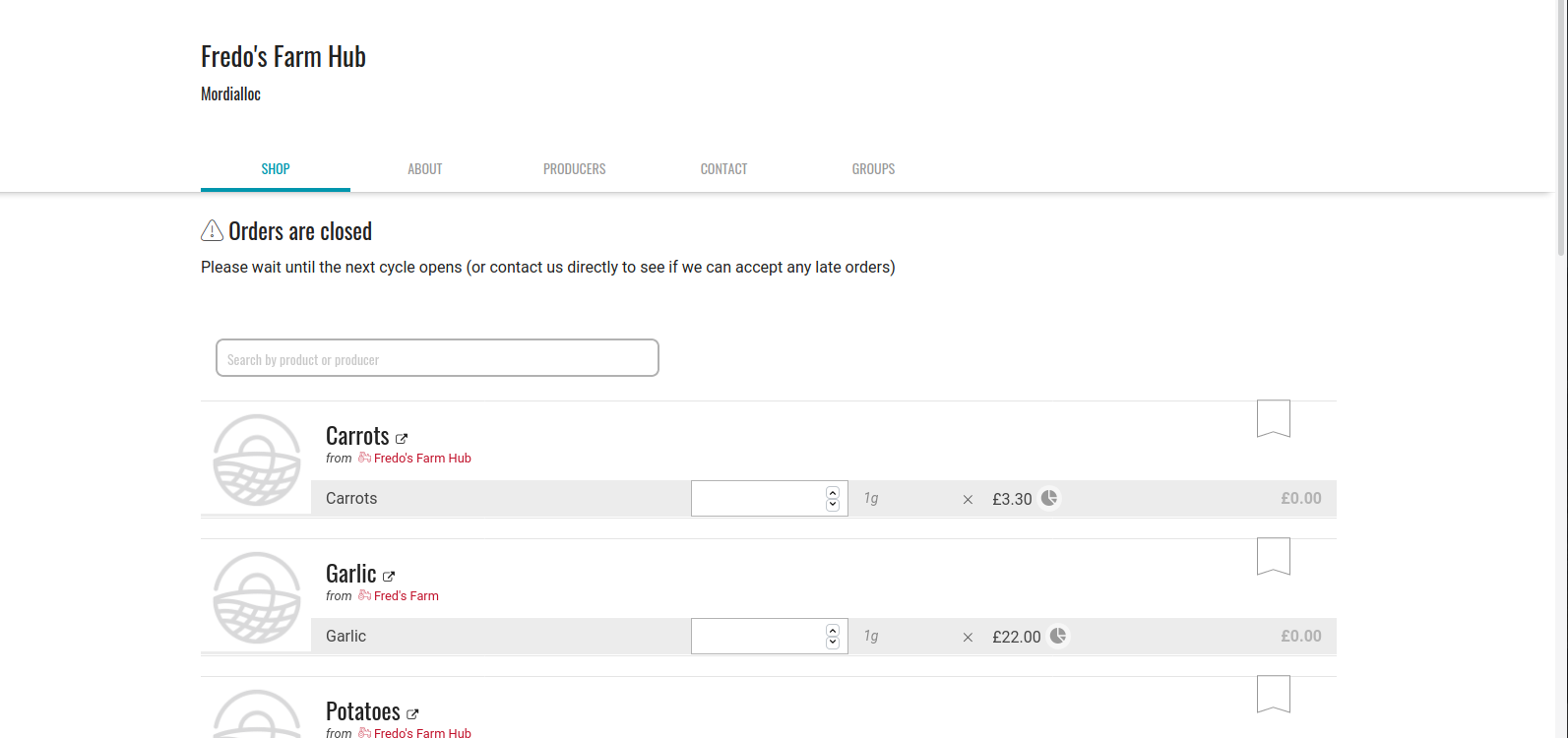Show price breakdown pie icon for Garlic

point(1058,636)
